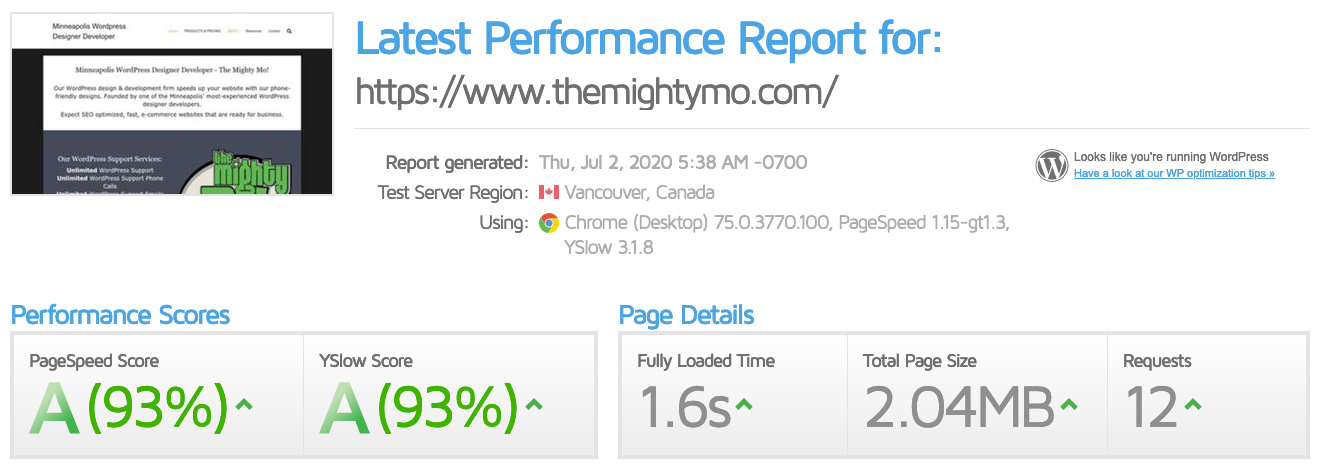Screen dimensions: 1324x472
Task: Open the WP optimization tips link
Action: (1174, 174)
